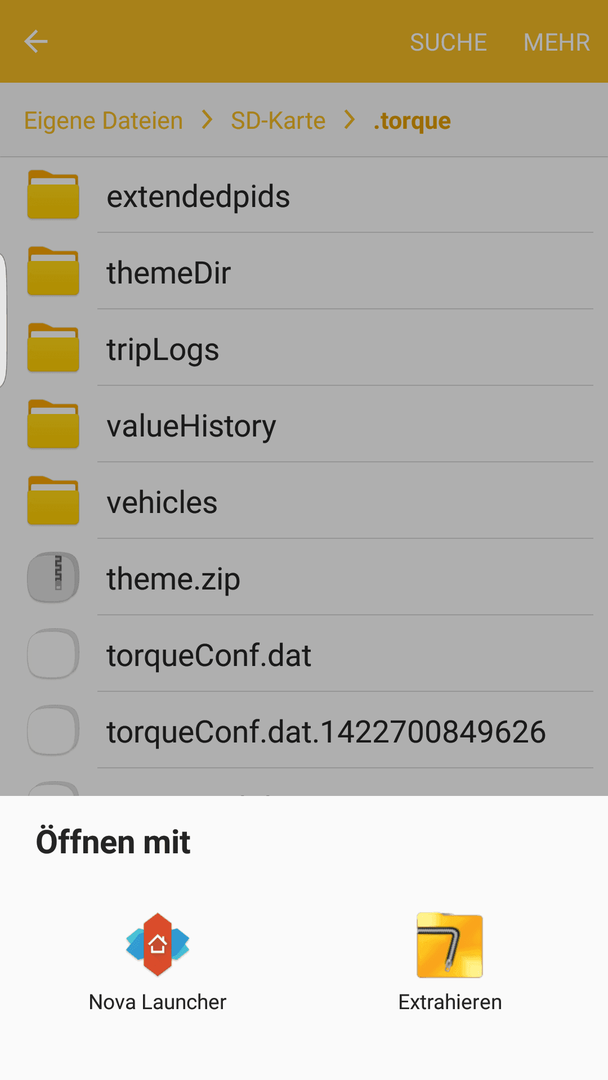Go to Eigene Dateien breadcrumb
Viewport: 608px width, 1080px height.
[x=103, y=121]
